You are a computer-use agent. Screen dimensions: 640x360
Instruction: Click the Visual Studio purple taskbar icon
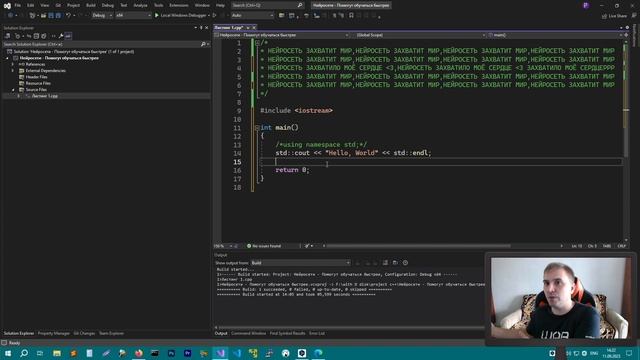tap(220, 353)
